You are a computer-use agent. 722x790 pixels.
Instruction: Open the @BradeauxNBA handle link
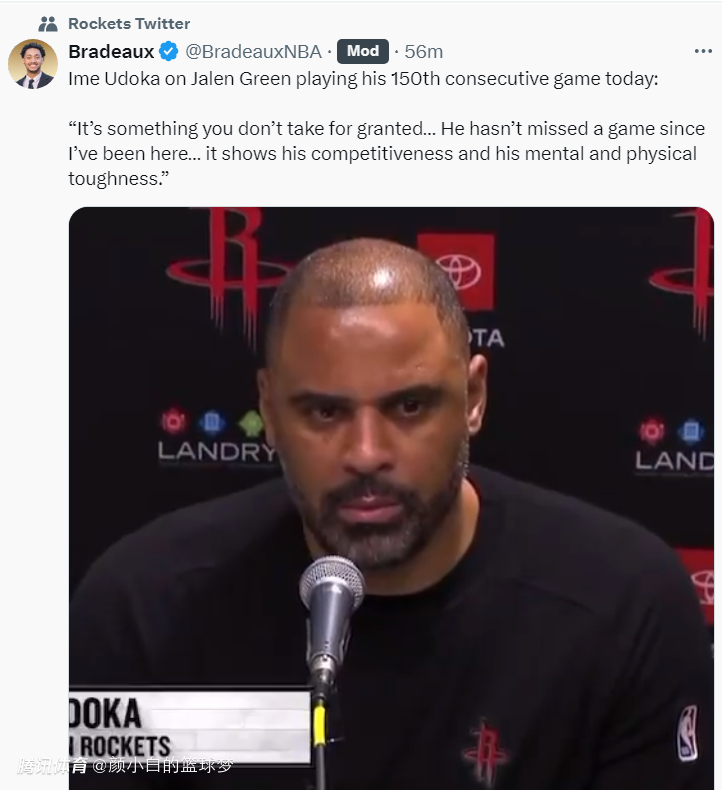point(253,51)
